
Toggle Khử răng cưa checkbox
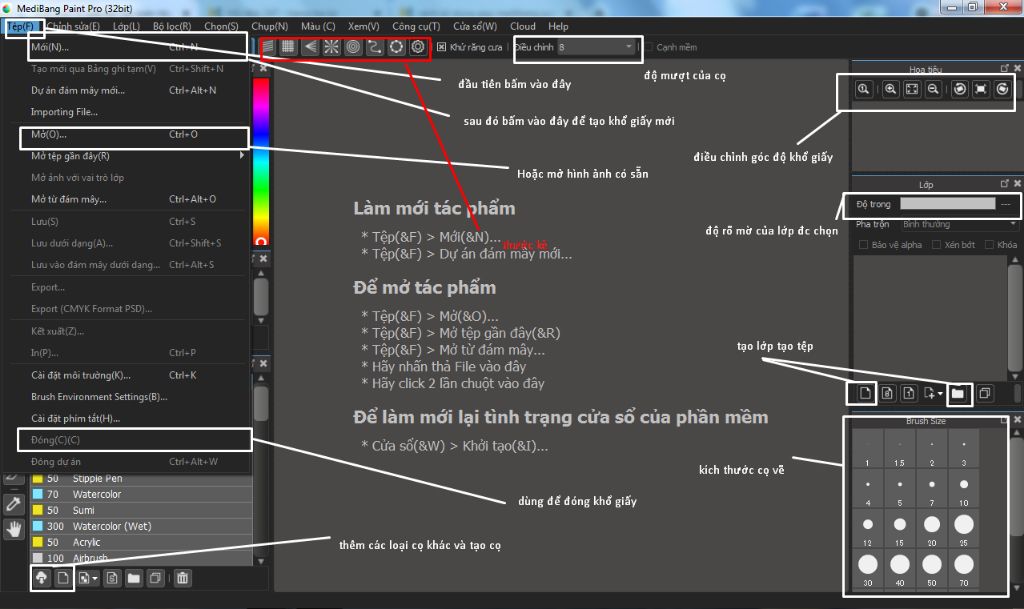click(441, 47)
